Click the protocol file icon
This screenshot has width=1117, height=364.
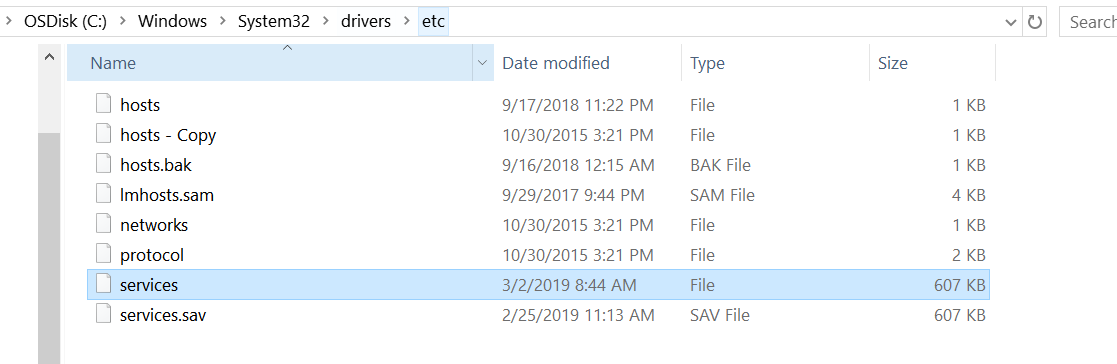click(104, 254)
